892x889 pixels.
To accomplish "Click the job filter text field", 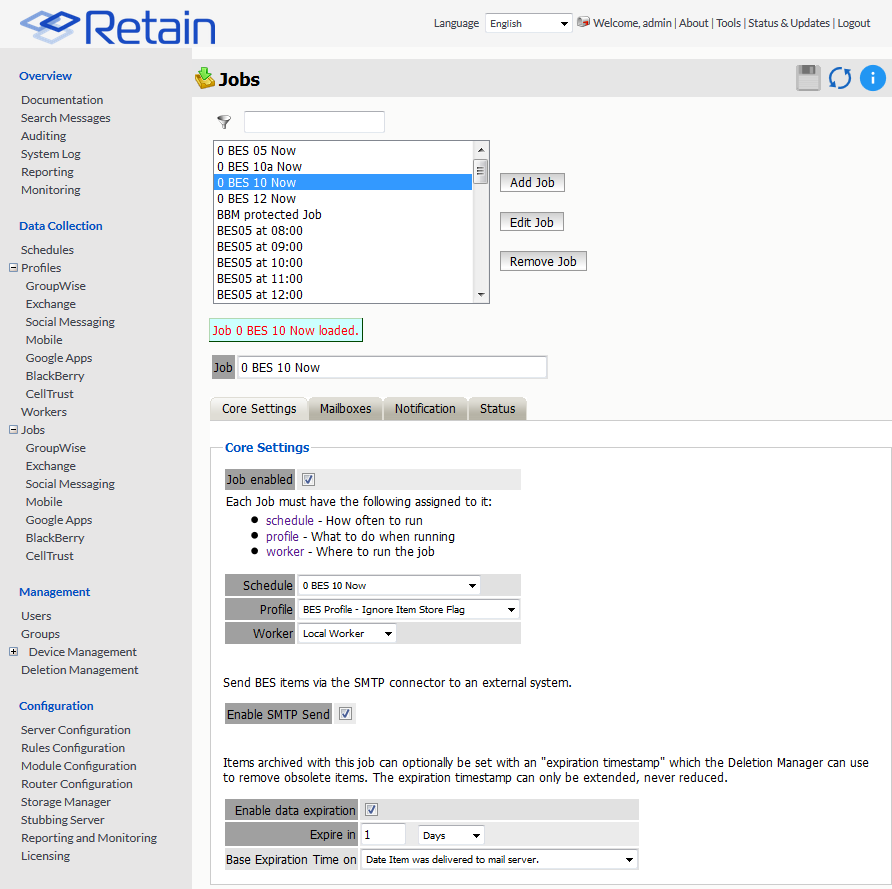I will pyautogui.click(x=314, y=122).
